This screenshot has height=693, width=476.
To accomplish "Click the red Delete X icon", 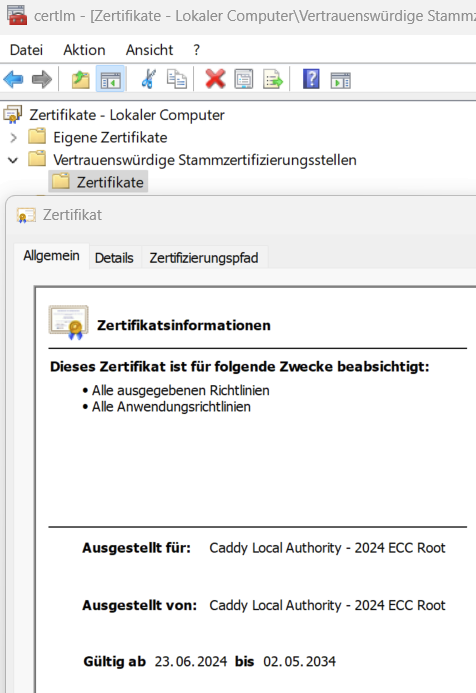I will [x=215, y=80].
